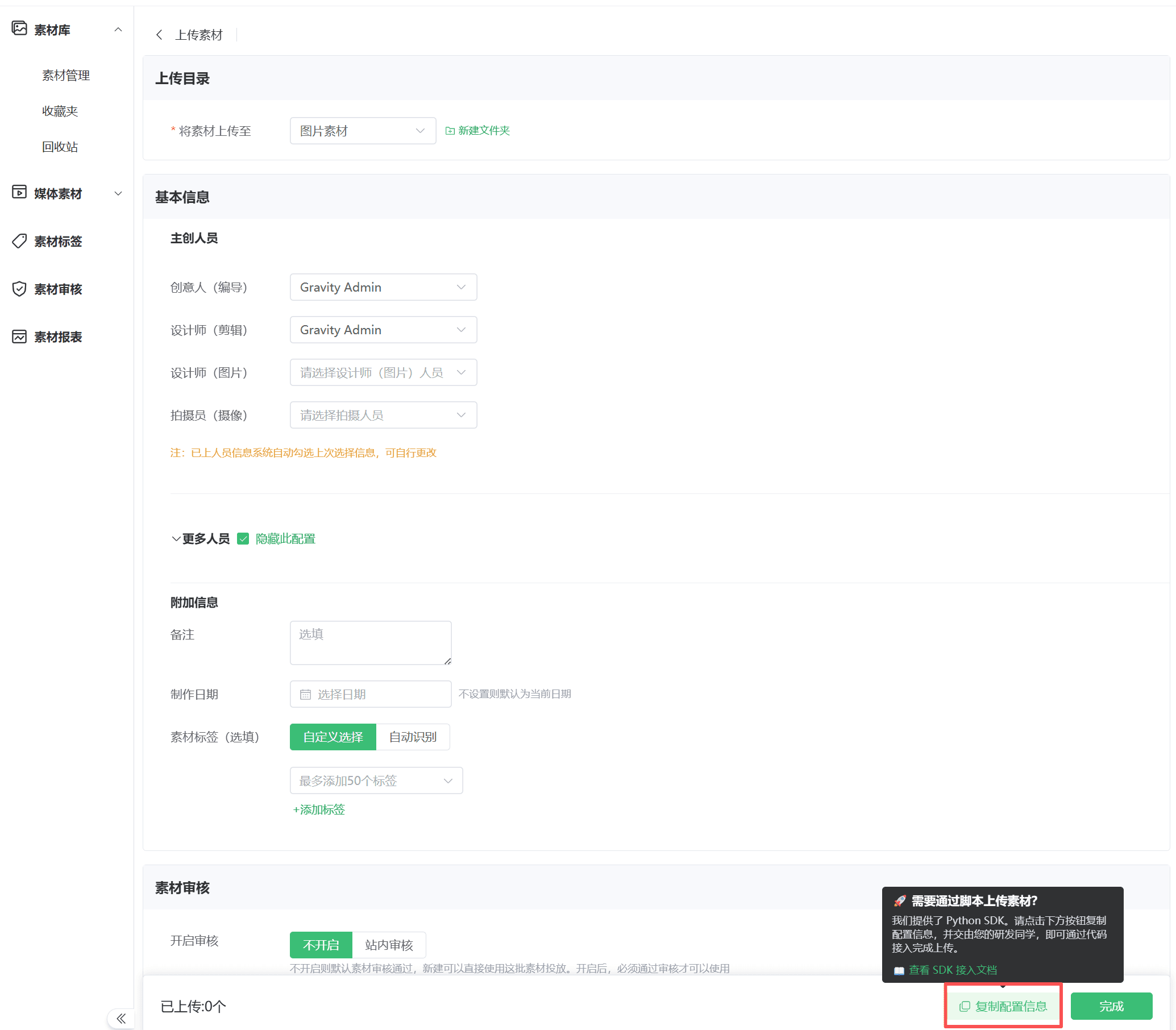The width and height of the screenshot is (1176, 1030).
Task: Collapse sidebar with the double-arrow icon
Action: click(x=120, y=1019)
